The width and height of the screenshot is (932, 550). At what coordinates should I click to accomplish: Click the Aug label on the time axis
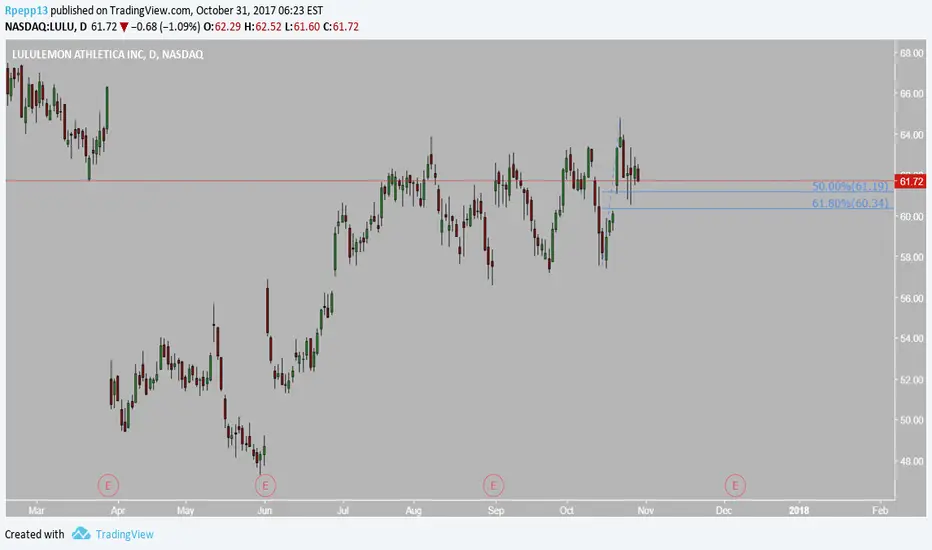point(414,510)
